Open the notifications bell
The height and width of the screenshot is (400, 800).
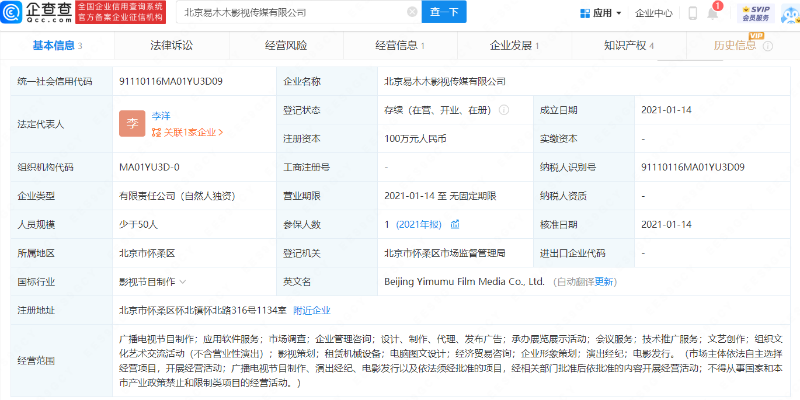[713, 13]
